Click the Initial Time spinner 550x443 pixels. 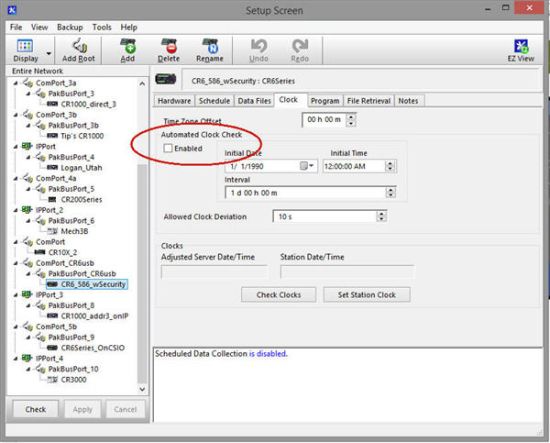pos(390,166)
